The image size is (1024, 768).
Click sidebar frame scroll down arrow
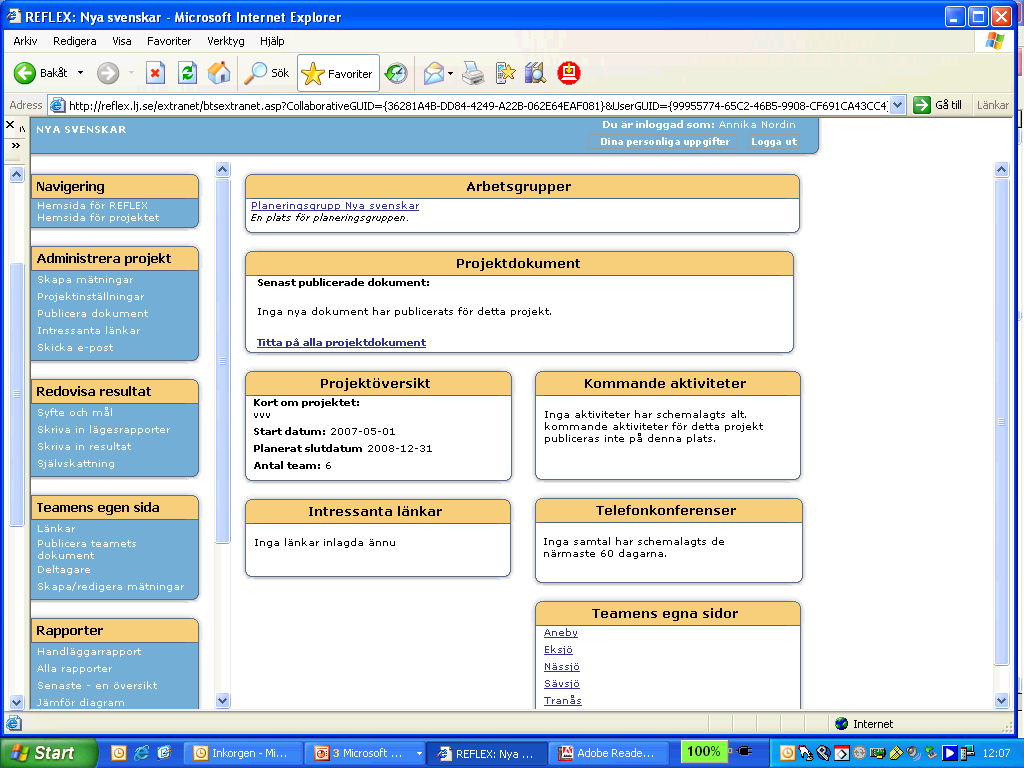click(223, 701)
